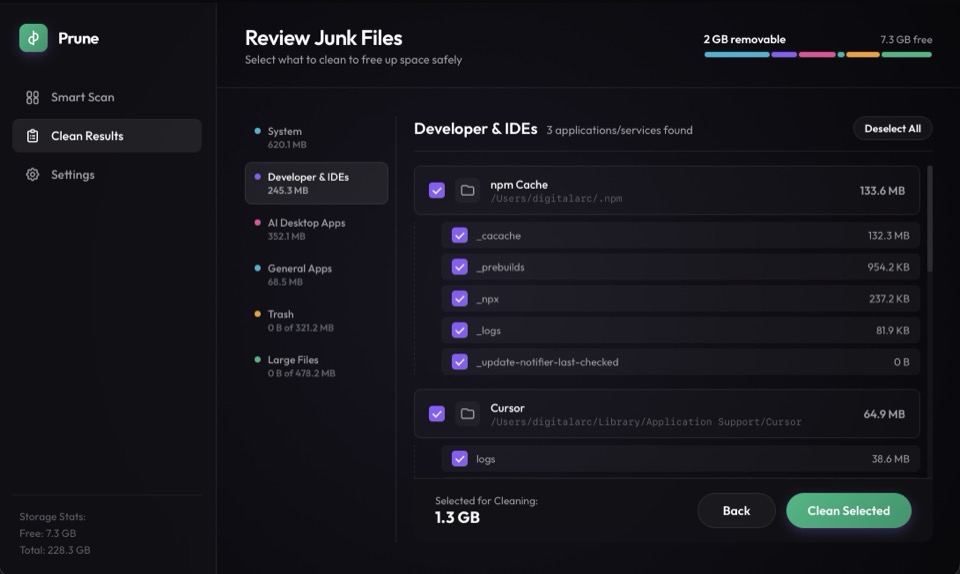The width and height of the screenshot is (960, 574).
Task: Click the Clean Selected button
Action: pos(849,510)
